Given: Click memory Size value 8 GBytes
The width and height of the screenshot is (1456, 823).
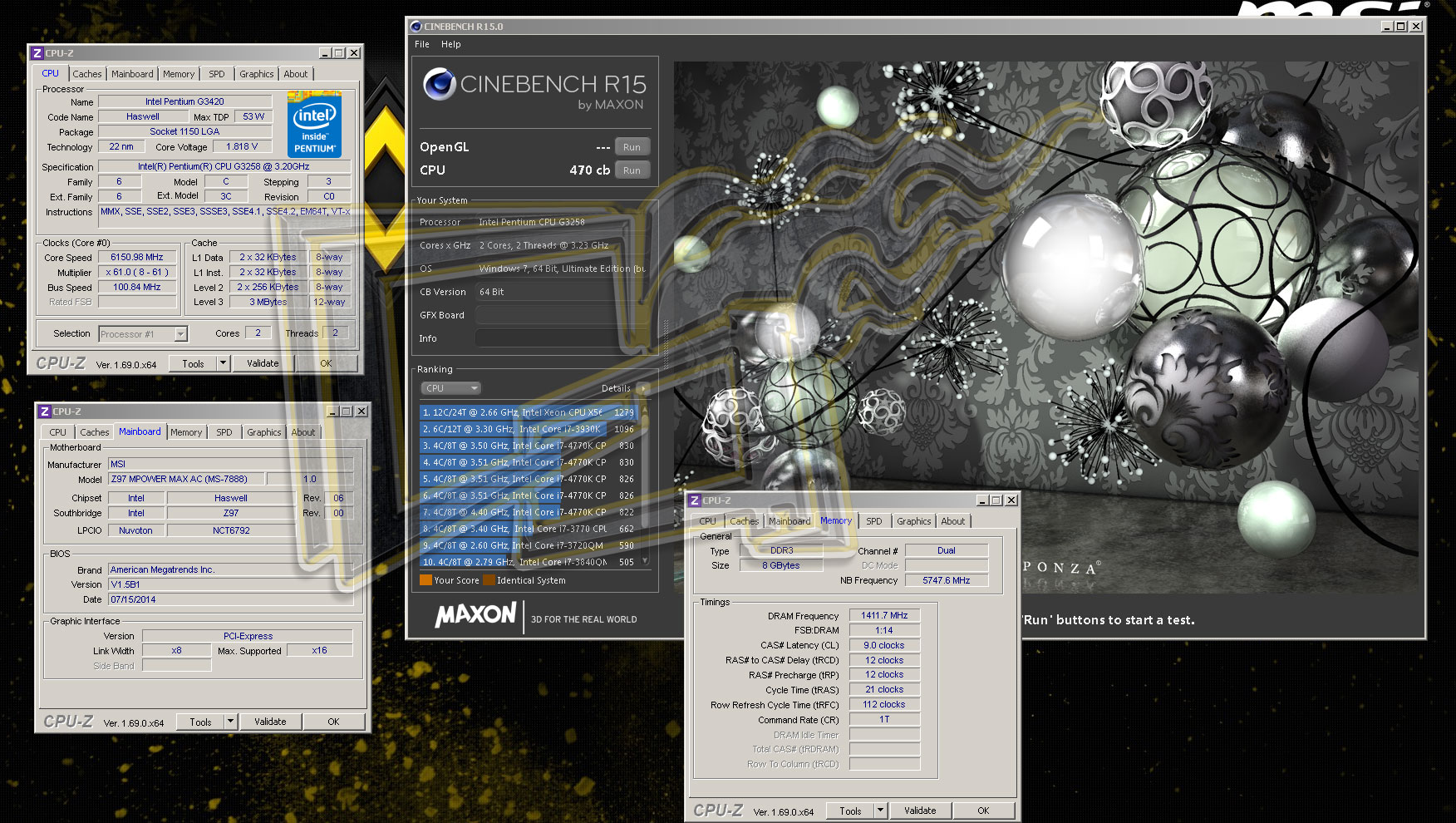Looking at the screenshot, I should pos(781,565).
